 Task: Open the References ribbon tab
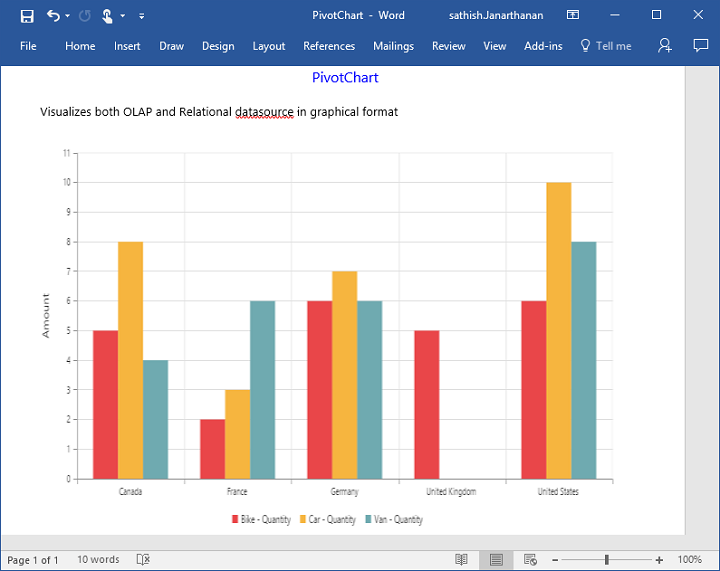(329, 46)
